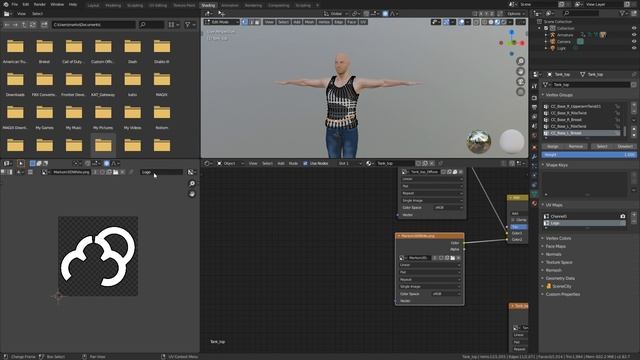Open the Edit Mode dropdown in viewport
Screen dimensions: 640x360
[x=222, y=22]
